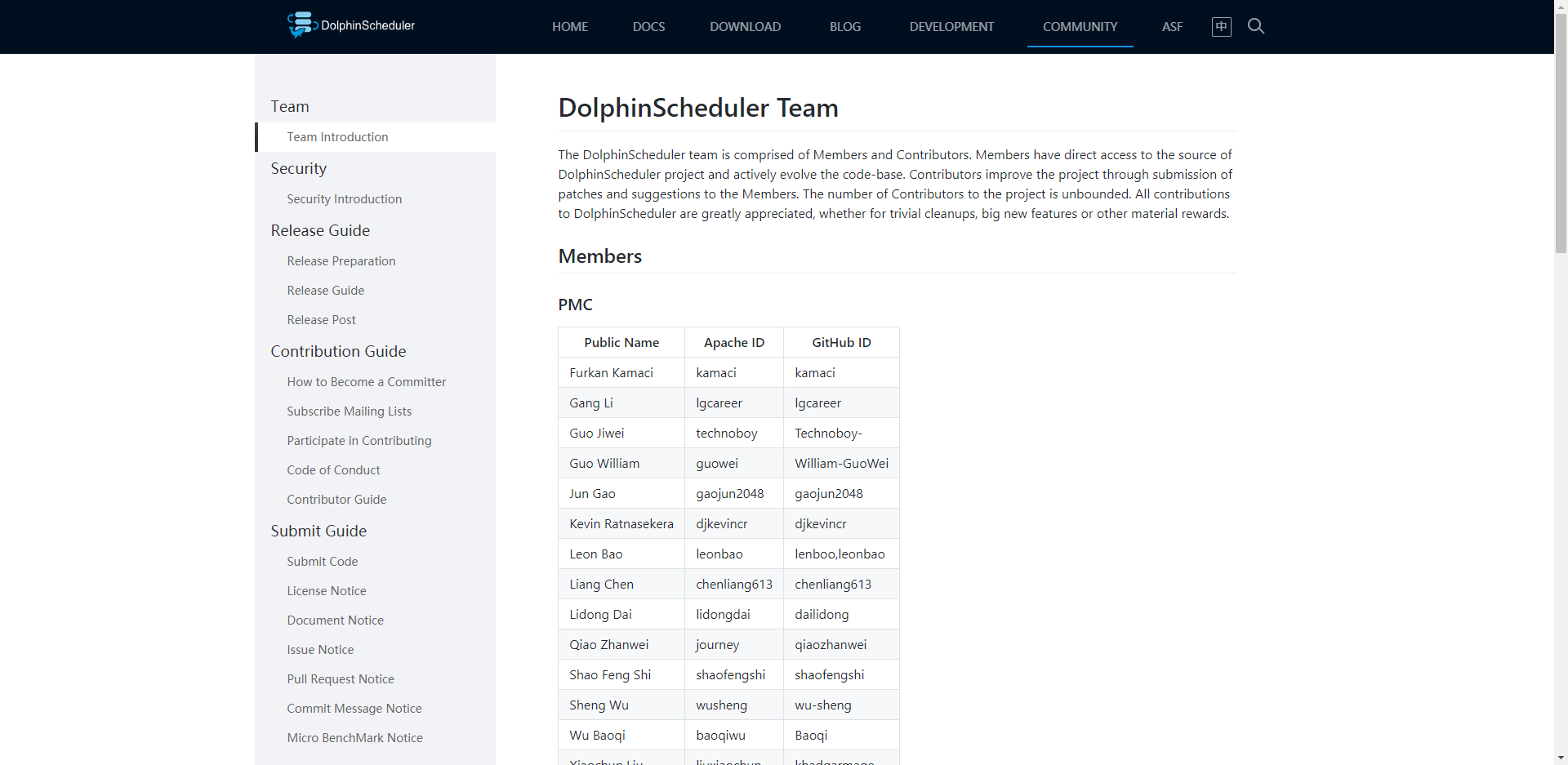Select the Gang Li name cell
Viewport: 1568px width, 765px height.
pos(621,403)
